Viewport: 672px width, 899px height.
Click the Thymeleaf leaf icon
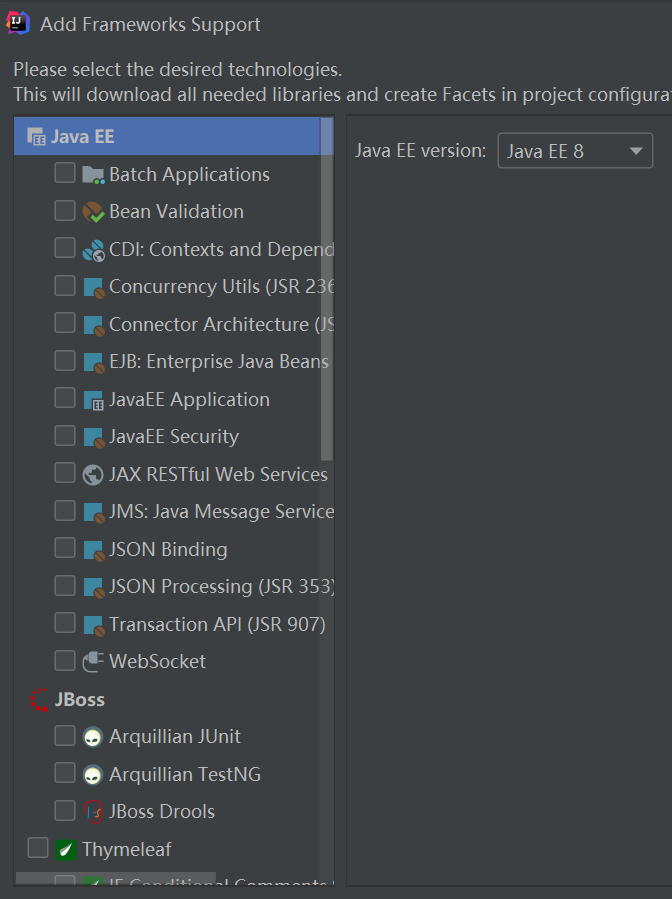[x=65, y=847]
